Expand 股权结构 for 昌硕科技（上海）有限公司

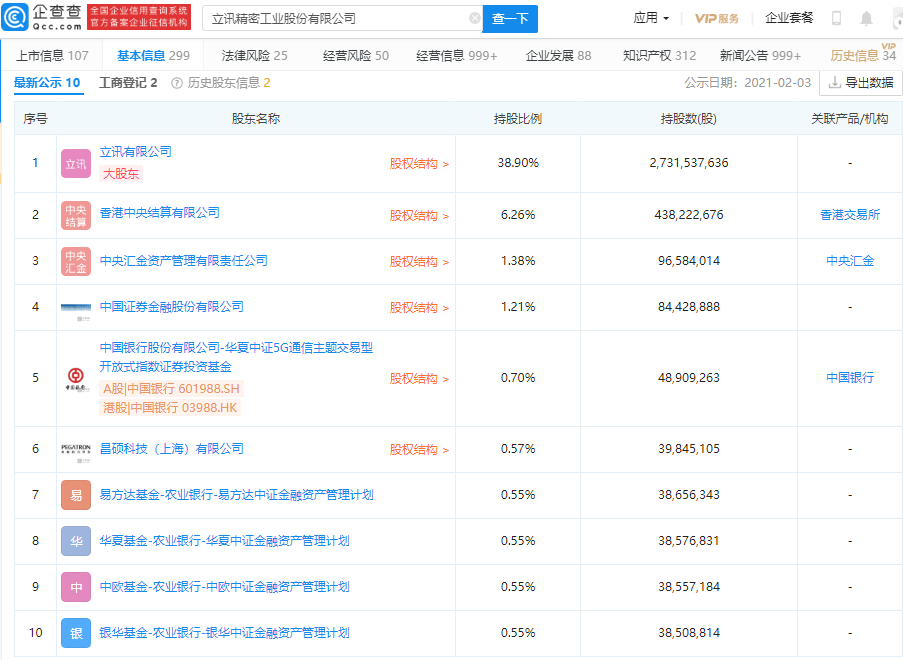coord(419,449)
